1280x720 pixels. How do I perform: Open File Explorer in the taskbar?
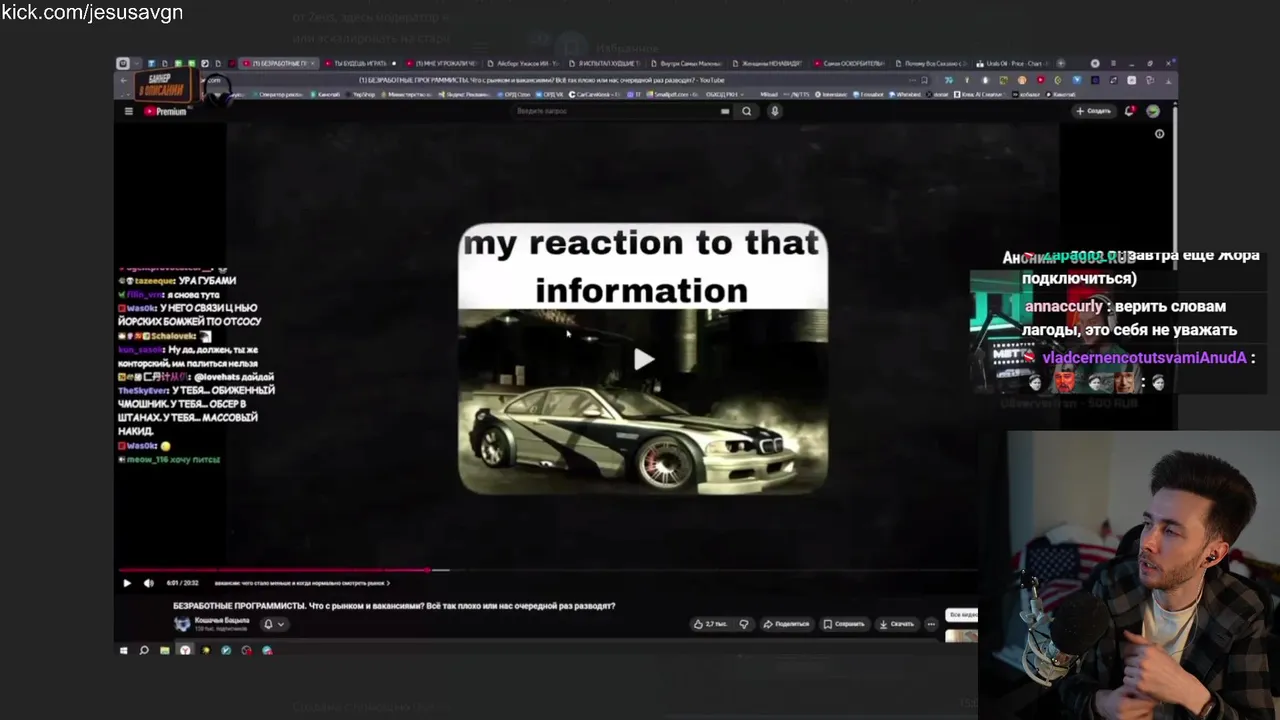pyautogui.click(x=165, y=650)
